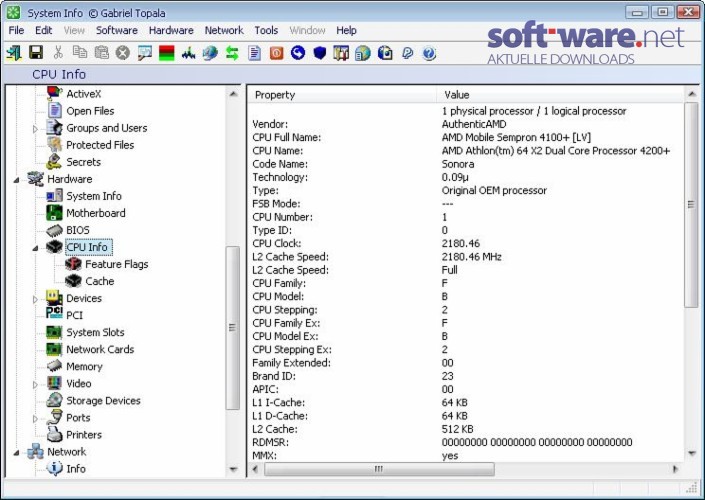Click the 'Brand ID:' property row

coord(466,376)
